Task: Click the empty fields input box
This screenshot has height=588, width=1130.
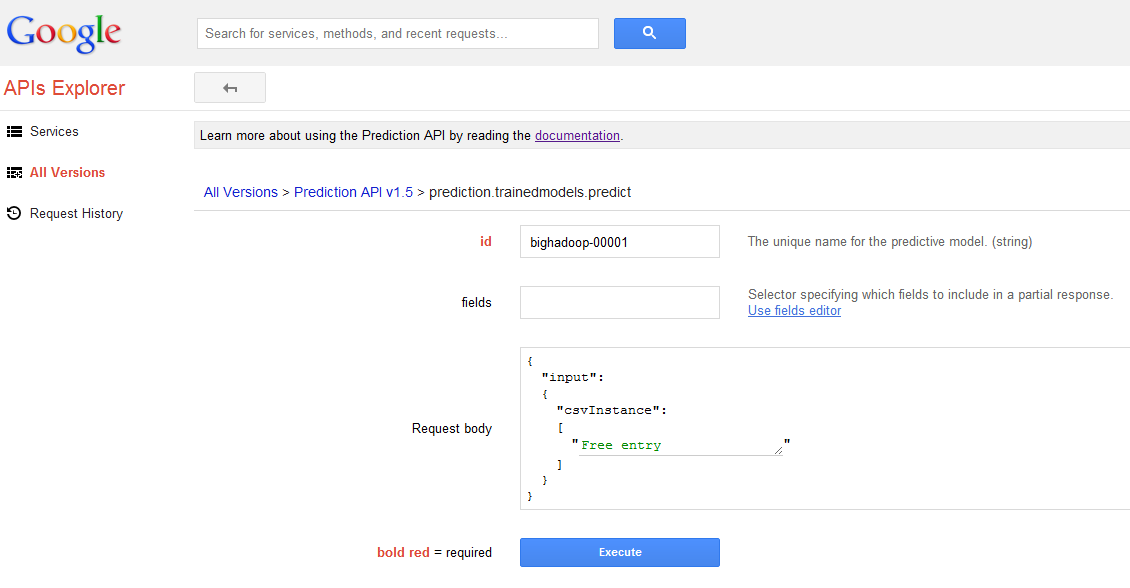Action: tap(619, 302)
